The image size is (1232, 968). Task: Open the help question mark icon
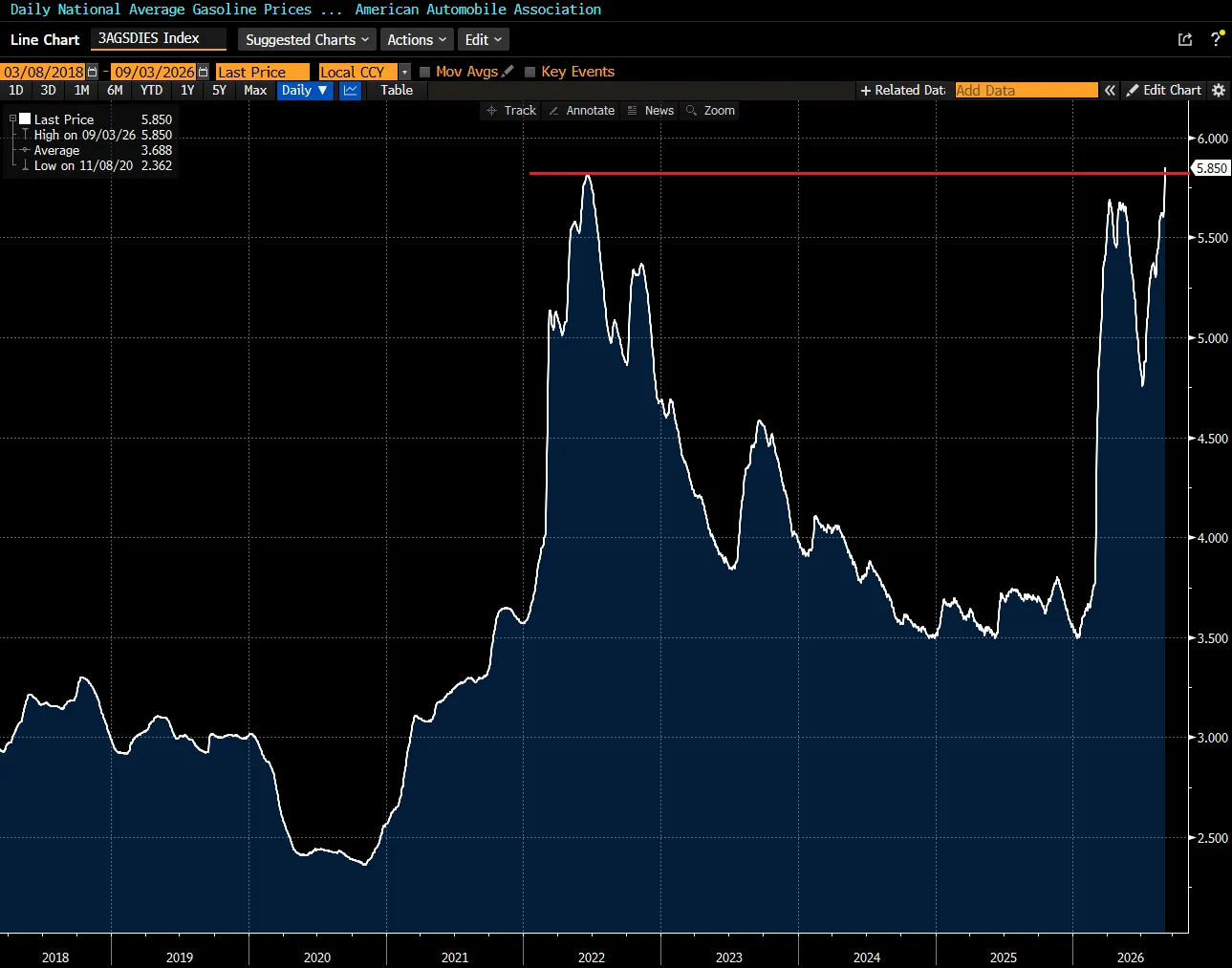(1216, 39)
